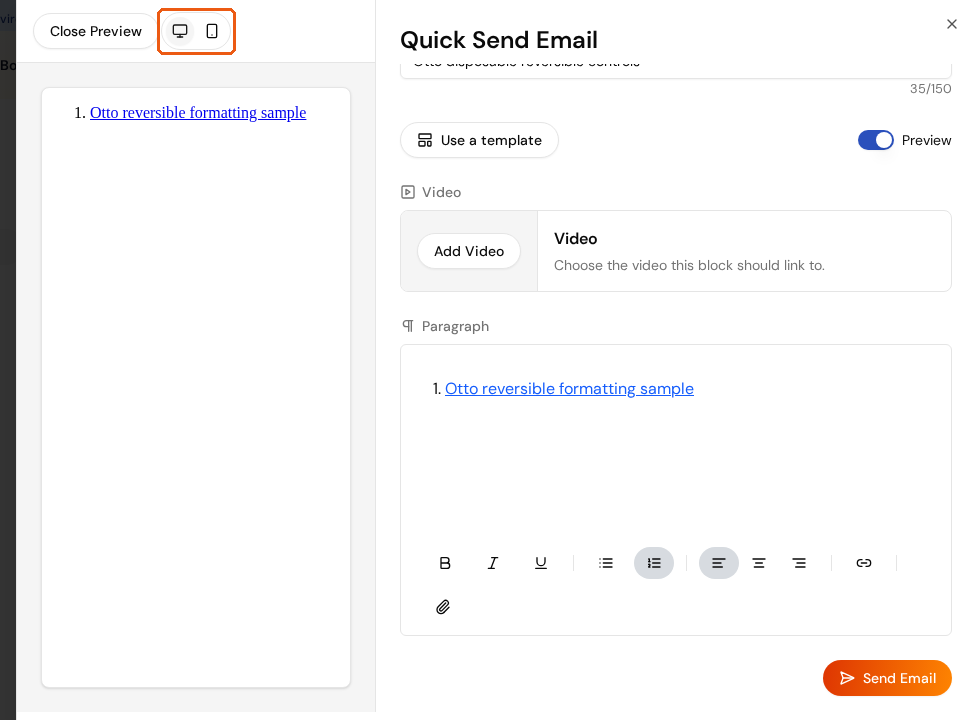Click the Close Preview button
Image resolution: width=976 pixels, height=720 pixels.
[96, 31]
